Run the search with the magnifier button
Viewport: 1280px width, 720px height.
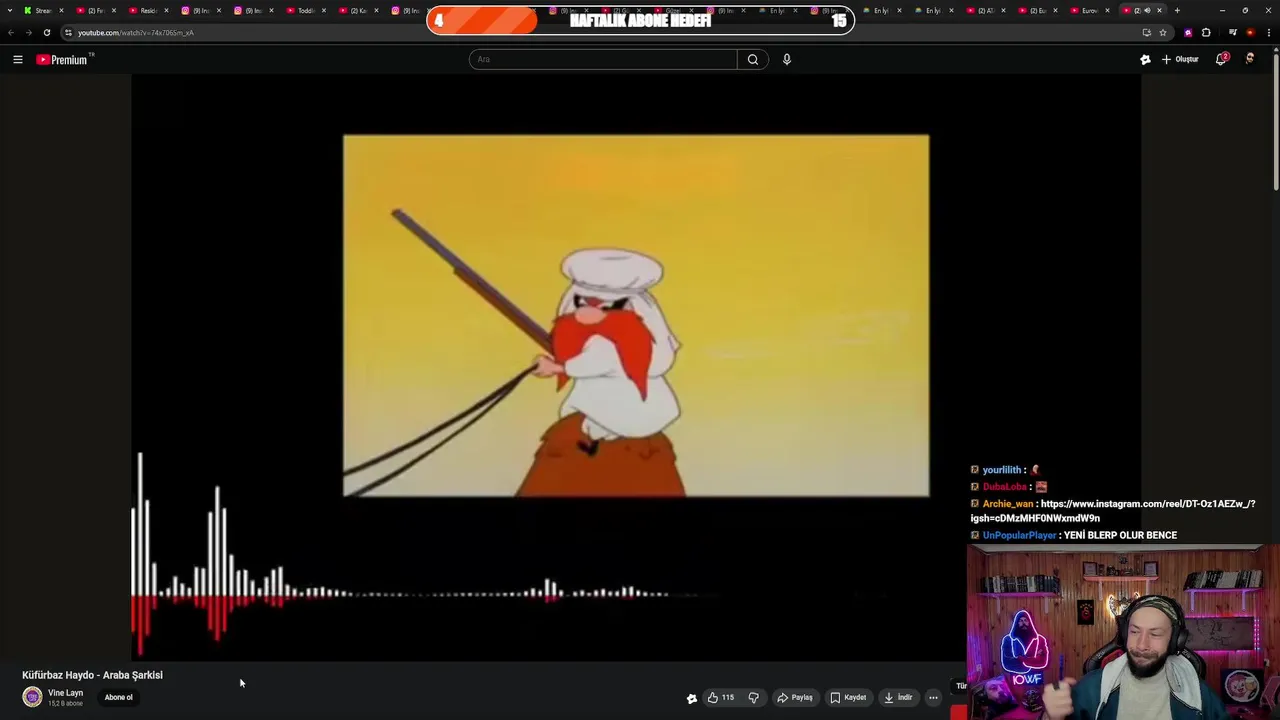(753, 59)
